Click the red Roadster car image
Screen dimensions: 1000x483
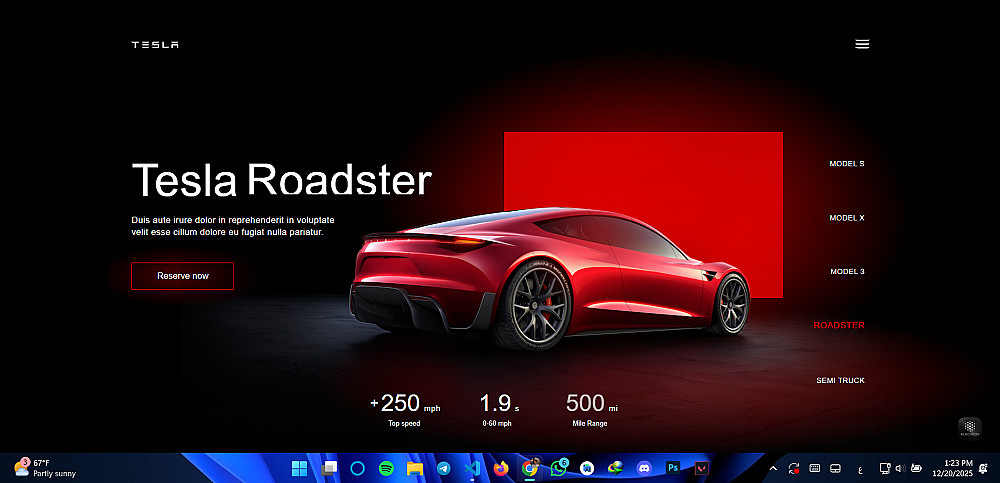click(x=548, y=278)
